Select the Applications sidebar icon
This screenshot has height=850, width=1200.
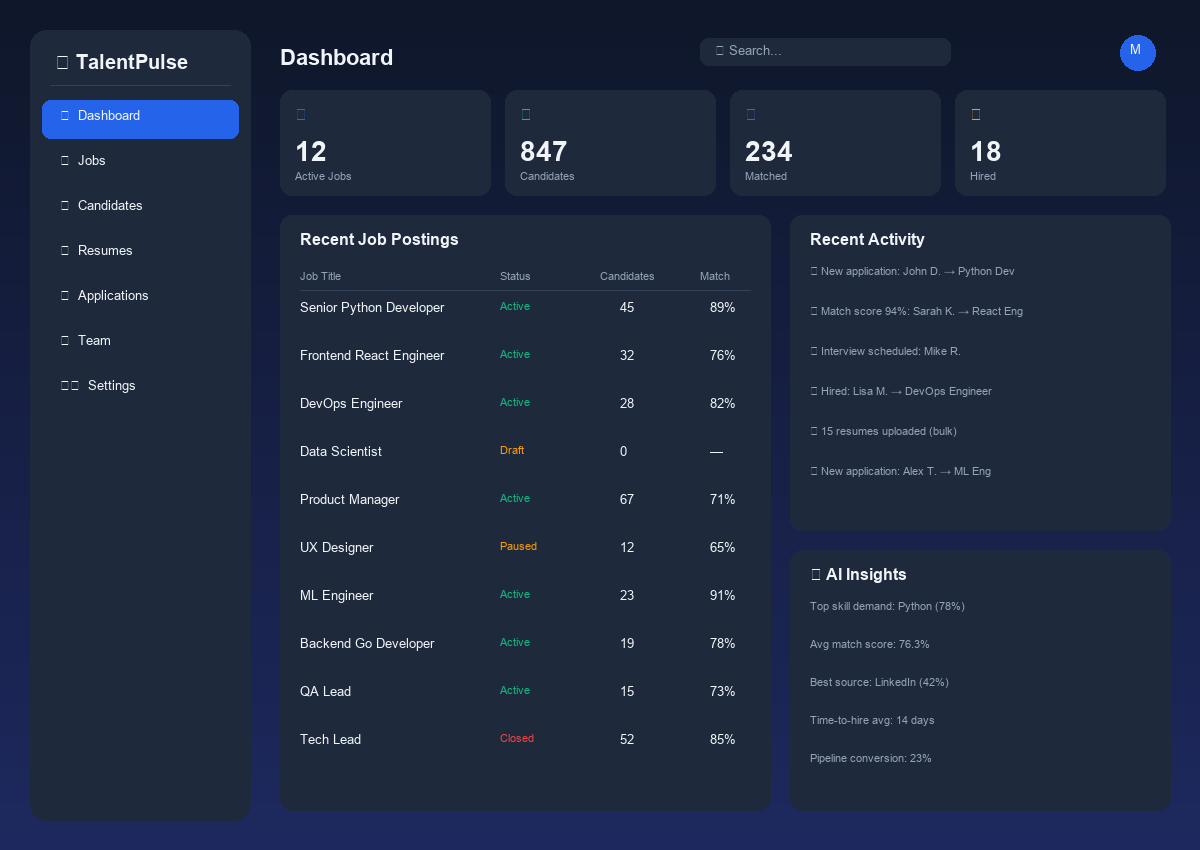click(x=64, y=295)
